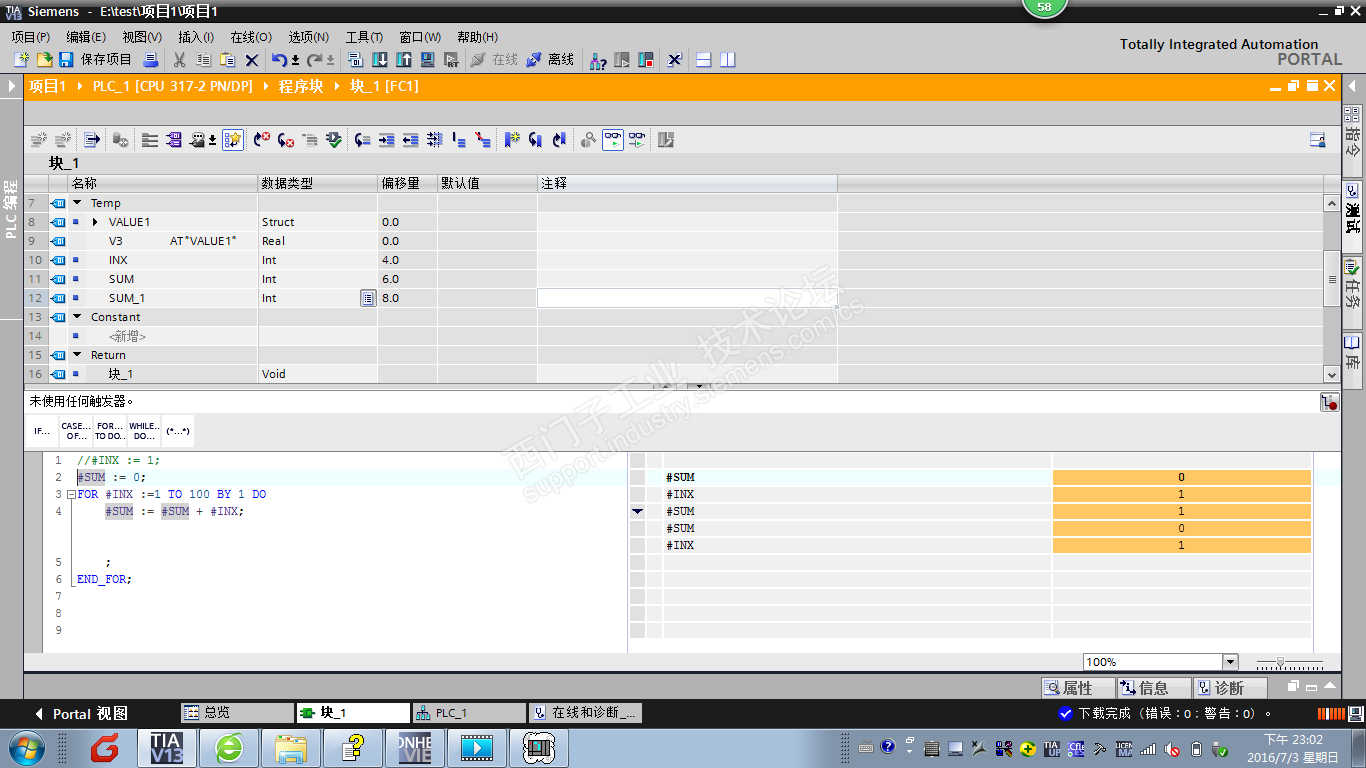The height and width of the screenshot is (768, 1366).
Task: Click the Windows Start button
Action: pos(27,748)
